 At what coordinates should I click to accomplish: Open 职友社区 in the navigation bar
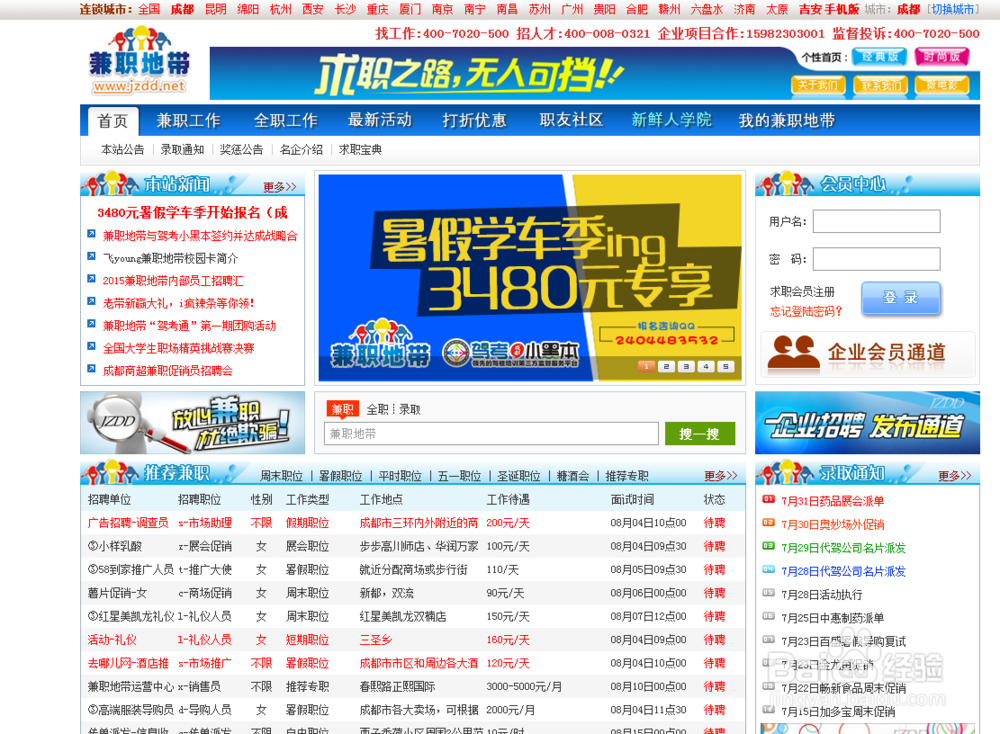[571, 120]
